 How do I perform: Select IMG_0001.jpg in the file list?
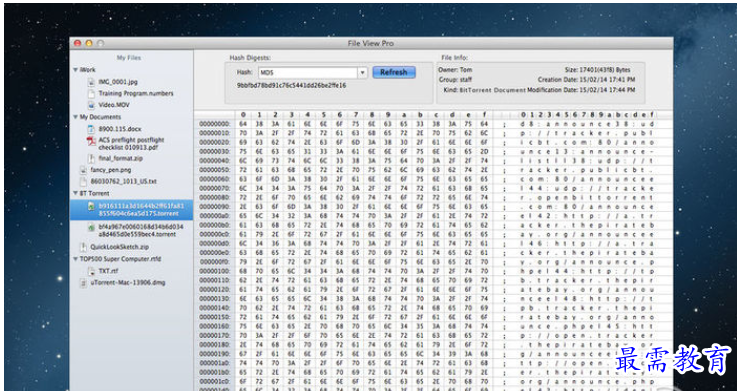tap(118, 82)
